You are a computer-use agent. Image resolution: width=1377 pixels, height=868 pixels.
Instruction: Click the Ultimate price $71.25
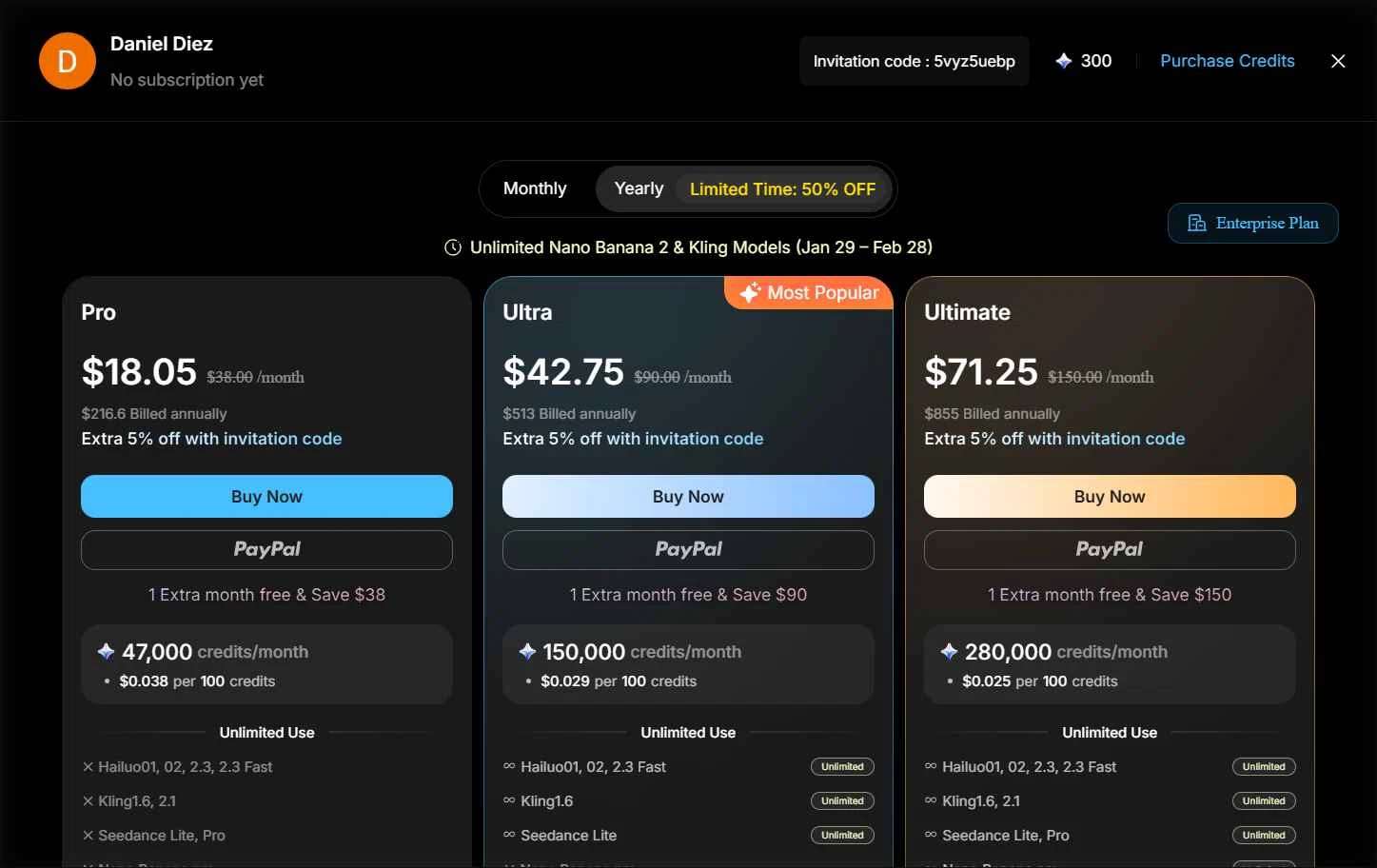(x=981, y=371)
